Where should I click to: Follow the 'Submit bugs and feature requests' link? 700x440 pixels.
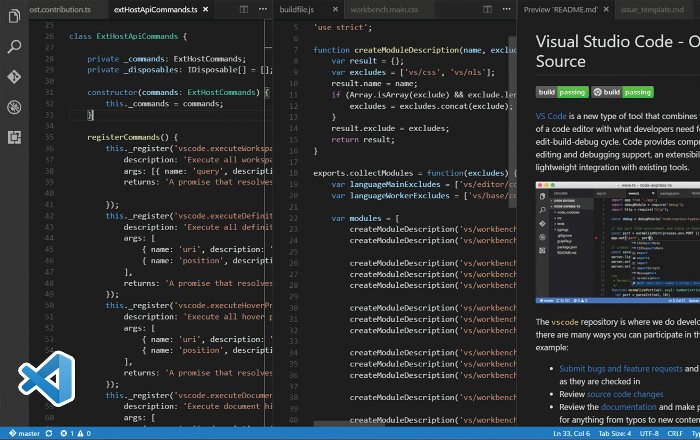point(620,368)
